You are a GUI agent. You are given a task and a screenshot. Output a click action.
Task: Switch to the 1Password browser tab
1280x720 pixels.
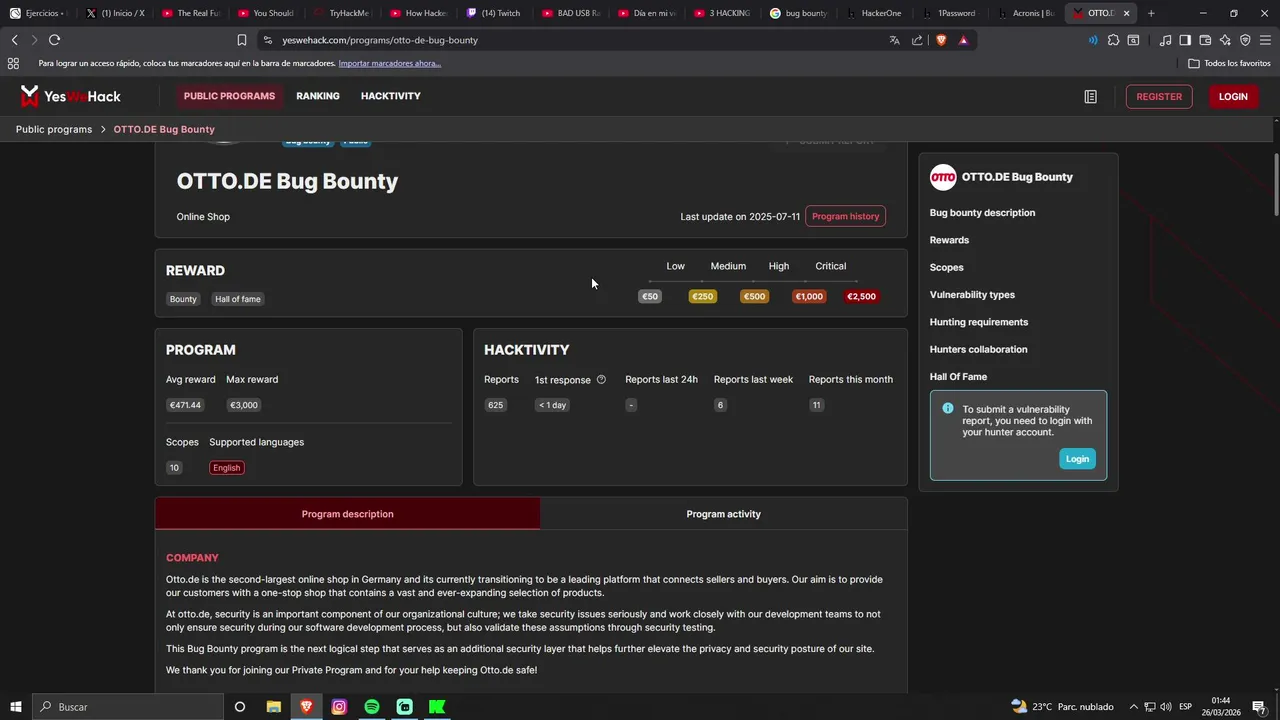[950, 13]
